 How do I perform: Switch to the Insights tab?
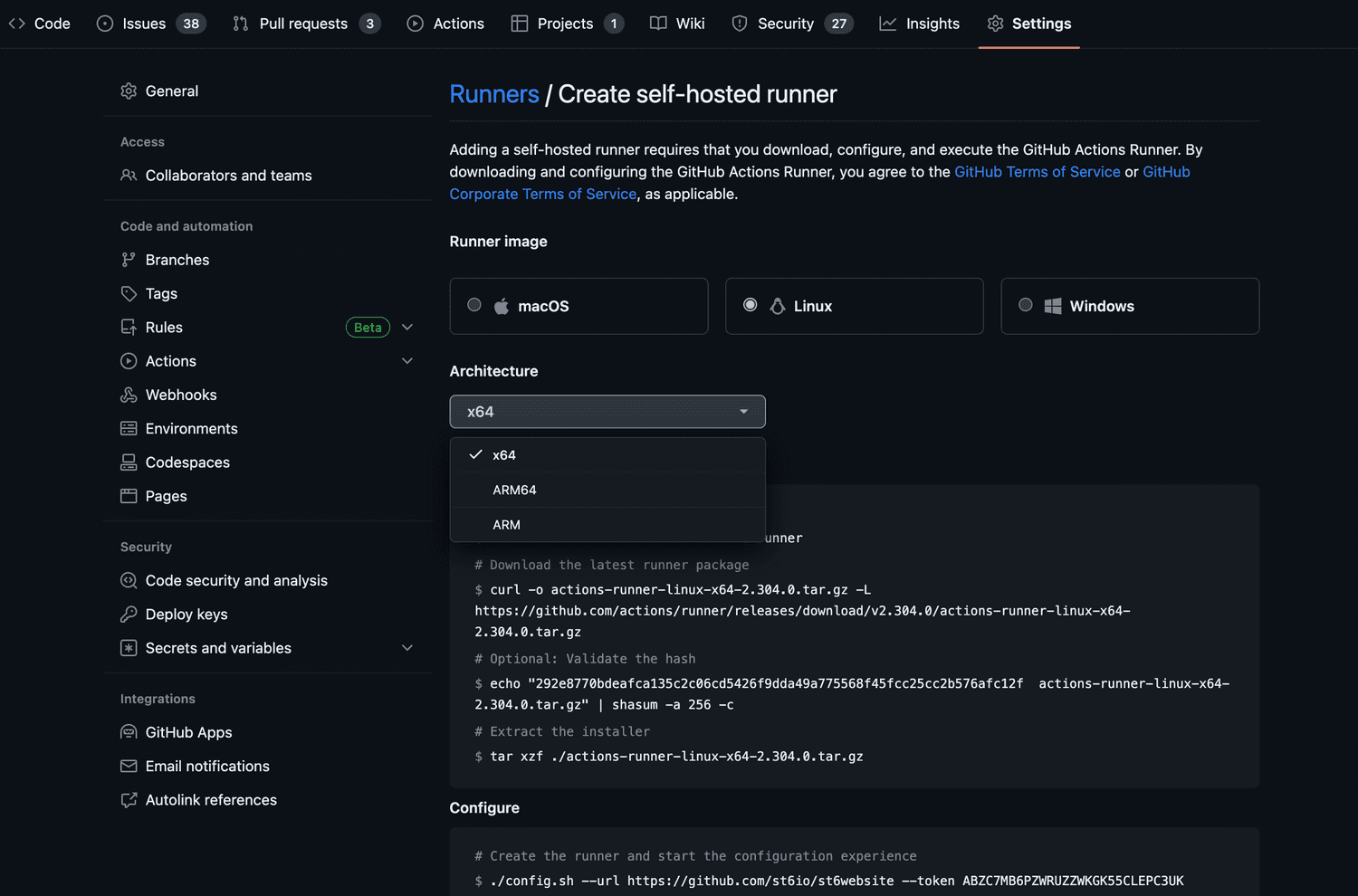coord(919,24)
